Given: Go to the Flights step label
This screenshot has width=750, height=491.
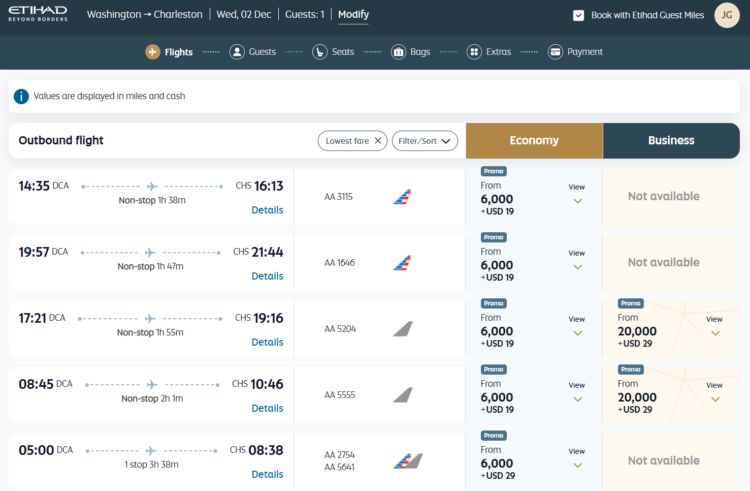Looking at the screenshot, I should 178,52.
